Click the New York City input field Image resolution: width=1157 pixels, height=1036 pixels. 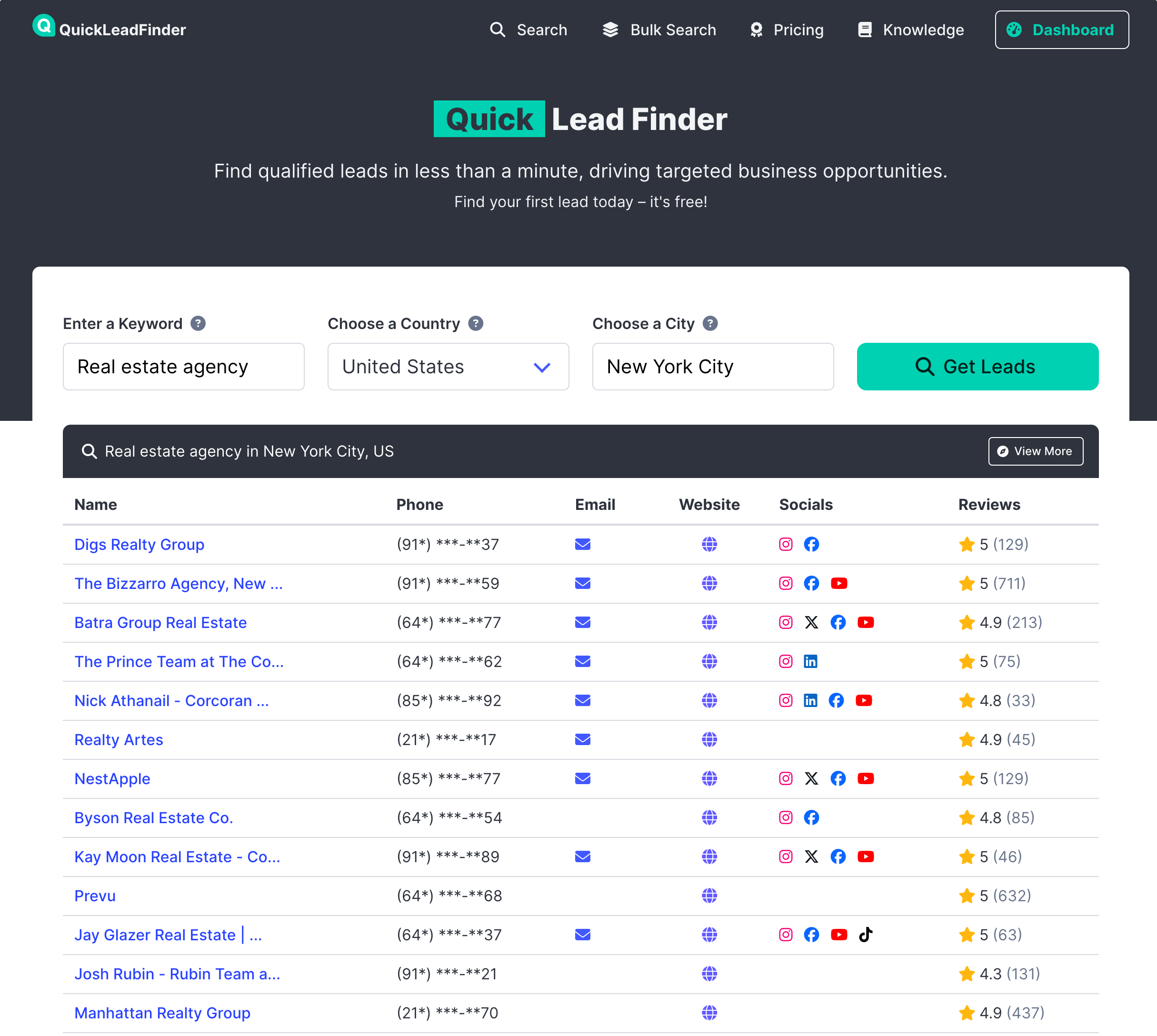click(712, 367)
